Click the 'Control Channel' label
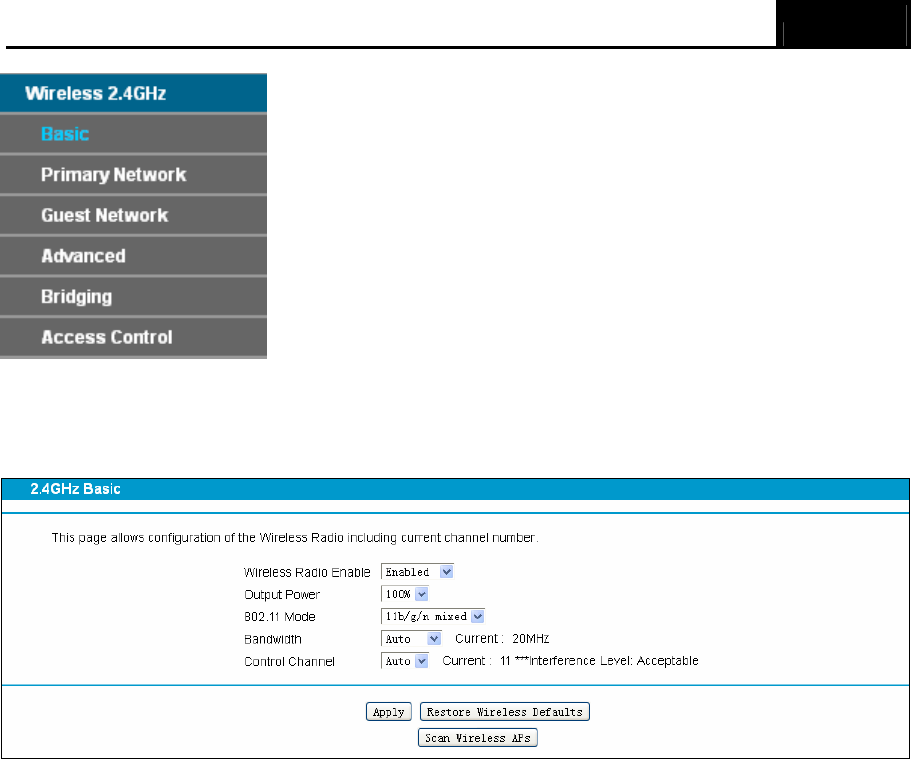Image resolution: width=911 pixels, height=759 pixels. coord(289,661)
